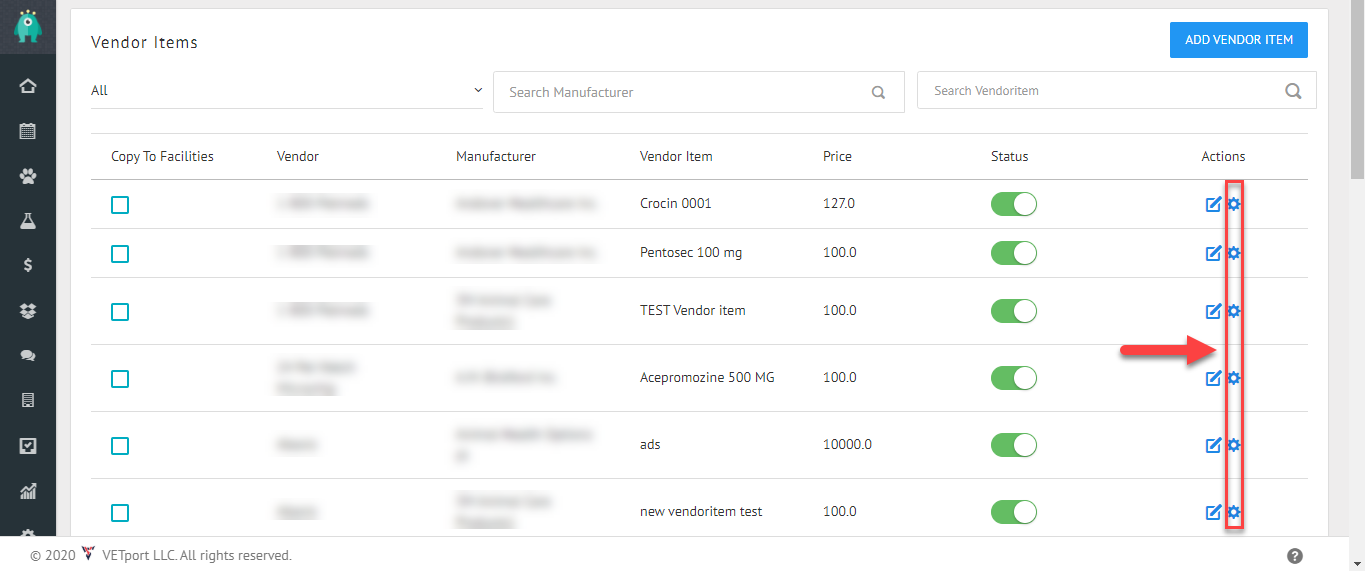Open the chat bubbles sidebar icon
Screen dimensions: 1365x571
28,356
